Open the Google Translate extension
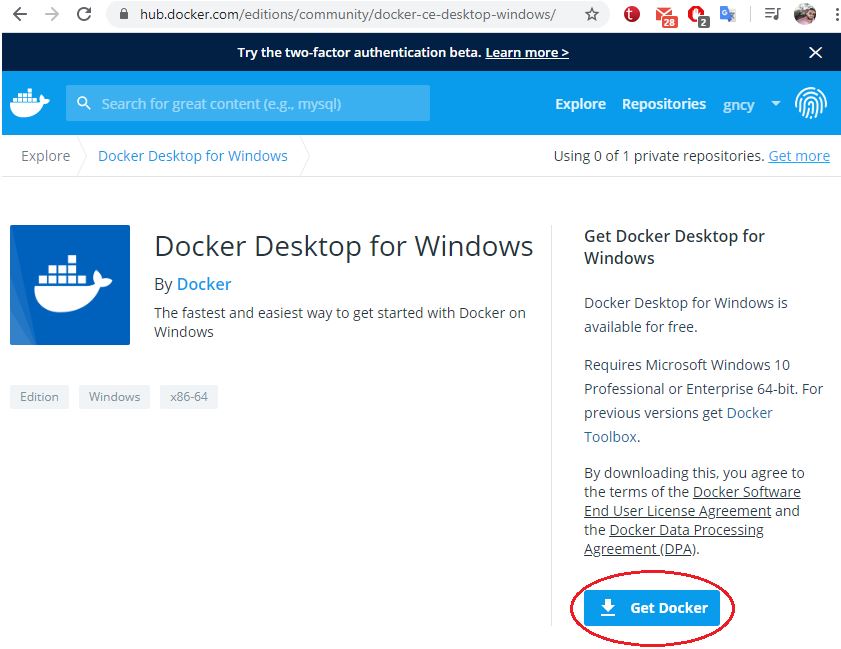The height and width of the screenshot is (649, 841). (x=728, y=14)
